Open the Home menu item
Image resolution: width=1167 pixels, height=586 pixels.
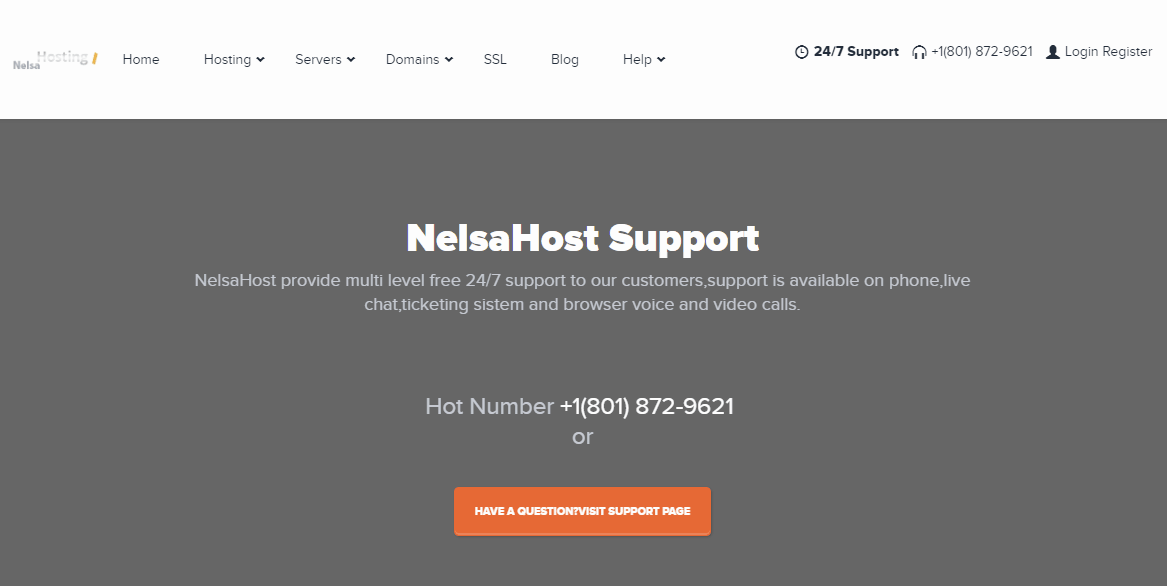141,60
